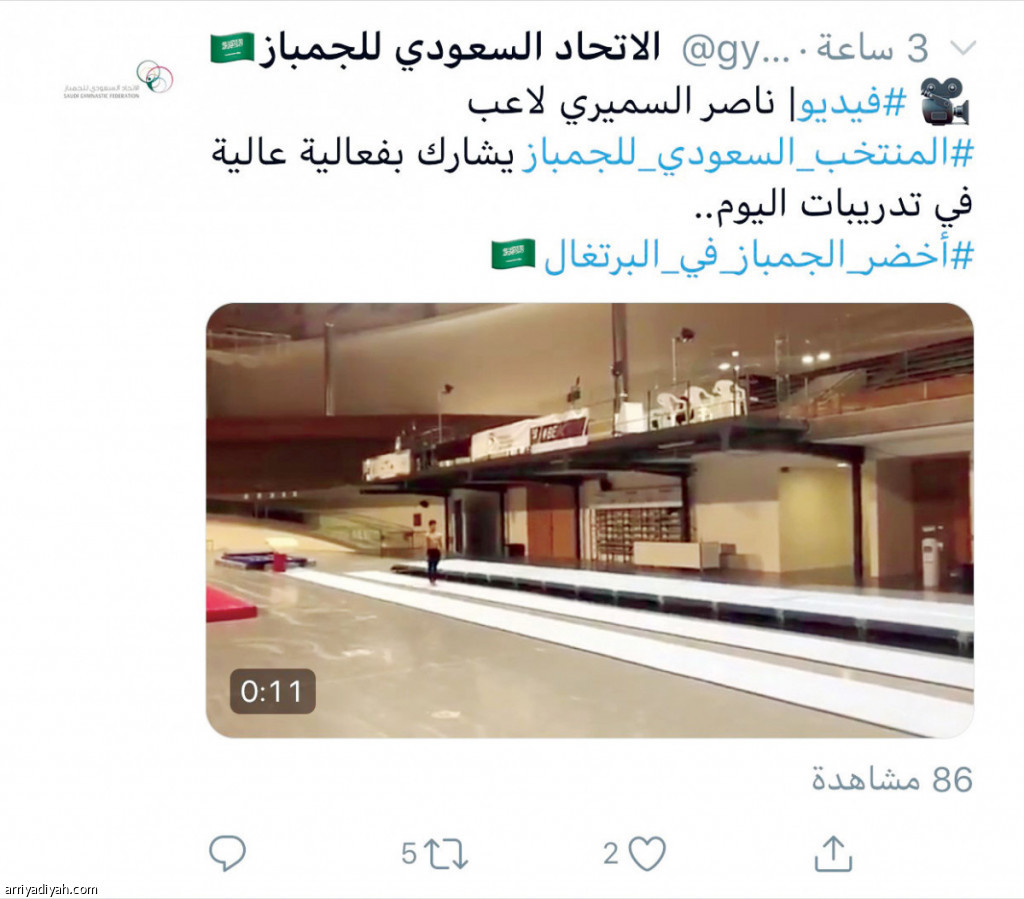Click the 0:11 video duration badge
The width and height of the screenshot is (1024, 899).
[272, 691]
